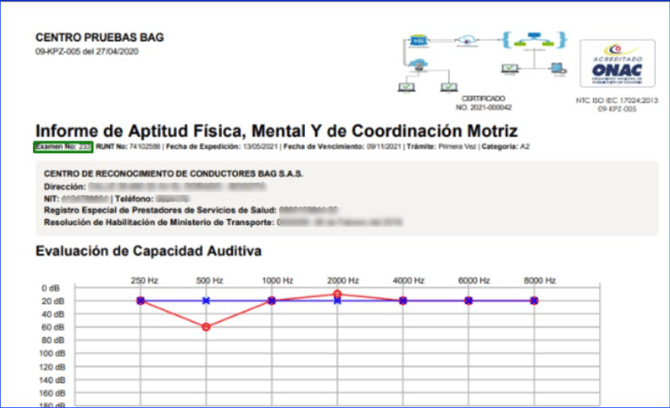
Task: Click the '20 dB' axis label
Action: 53,301
